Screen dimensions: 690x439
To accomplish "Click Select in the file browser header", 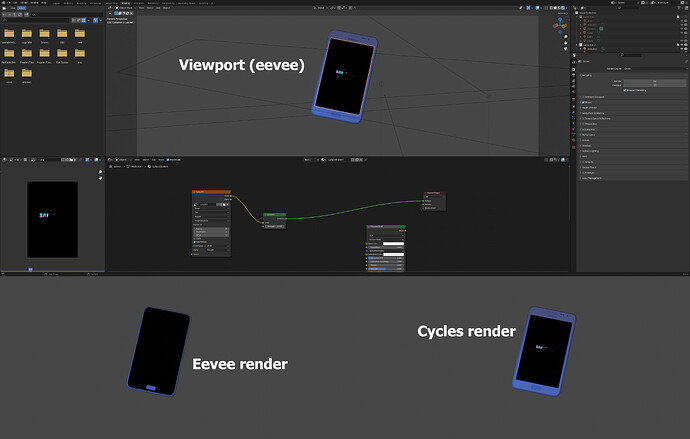I will click(x=22, y=8).
